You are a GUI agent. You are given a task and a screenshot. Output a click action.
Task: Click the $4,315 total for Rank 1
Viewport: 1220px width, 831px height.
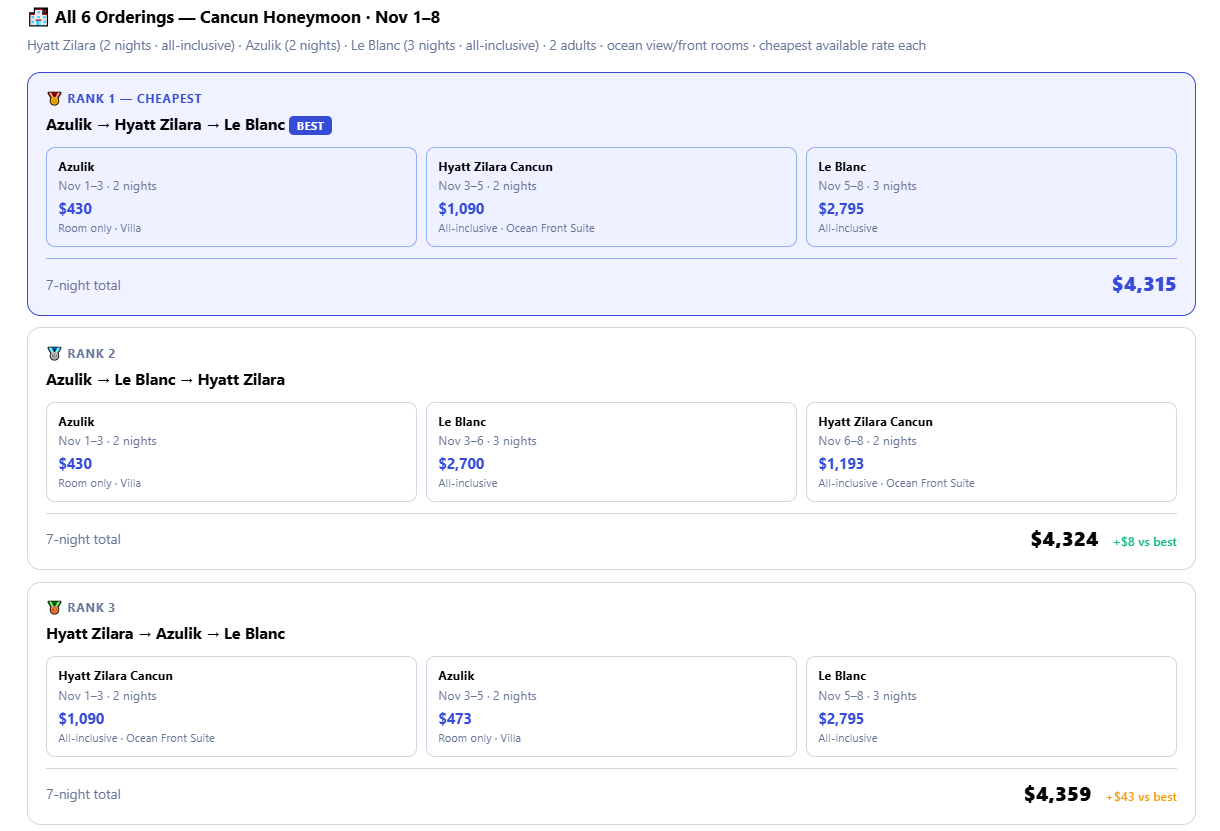pos(1144,284)
